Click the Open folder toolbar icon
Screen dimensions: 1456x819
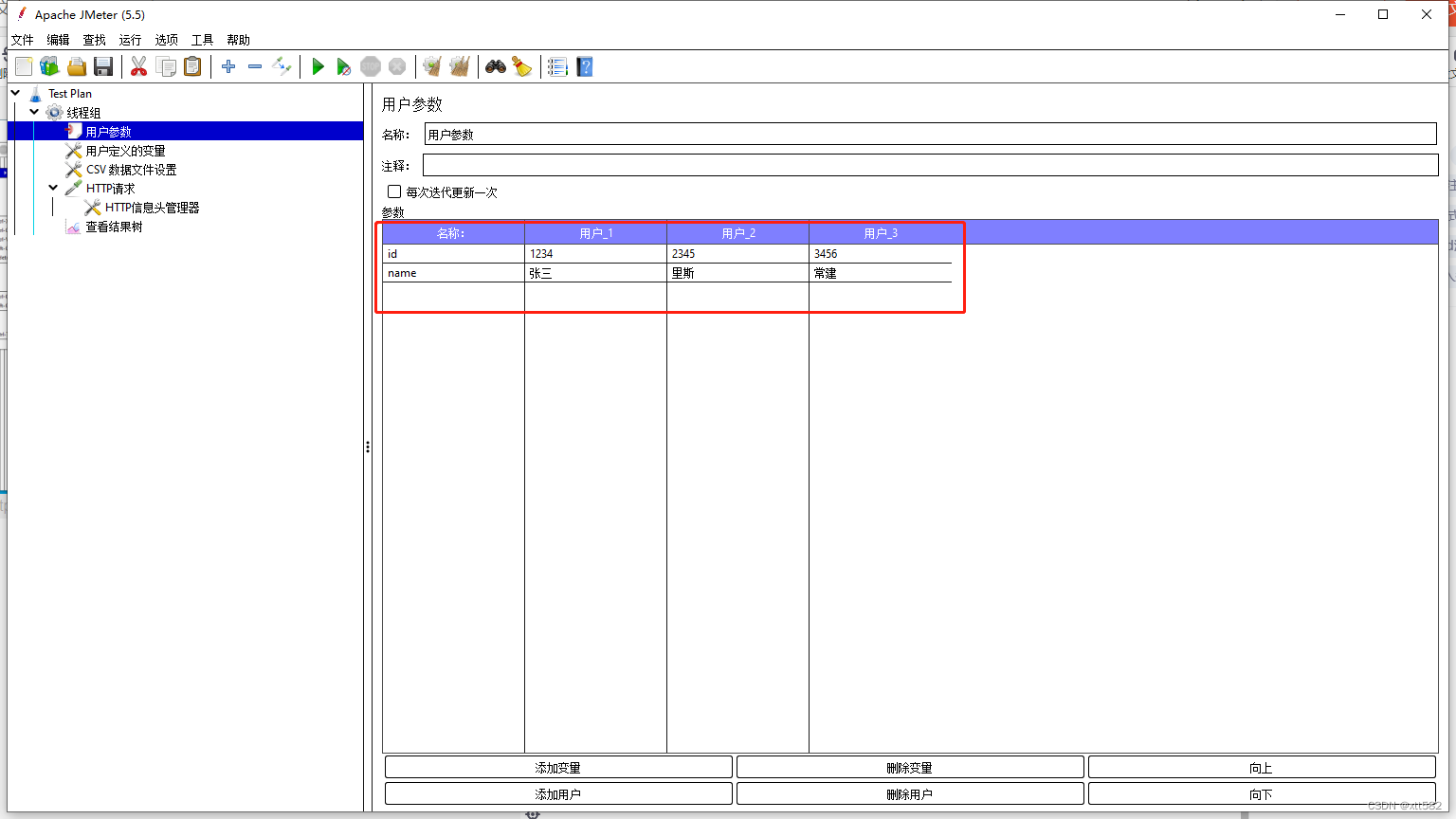click(77, 66)
